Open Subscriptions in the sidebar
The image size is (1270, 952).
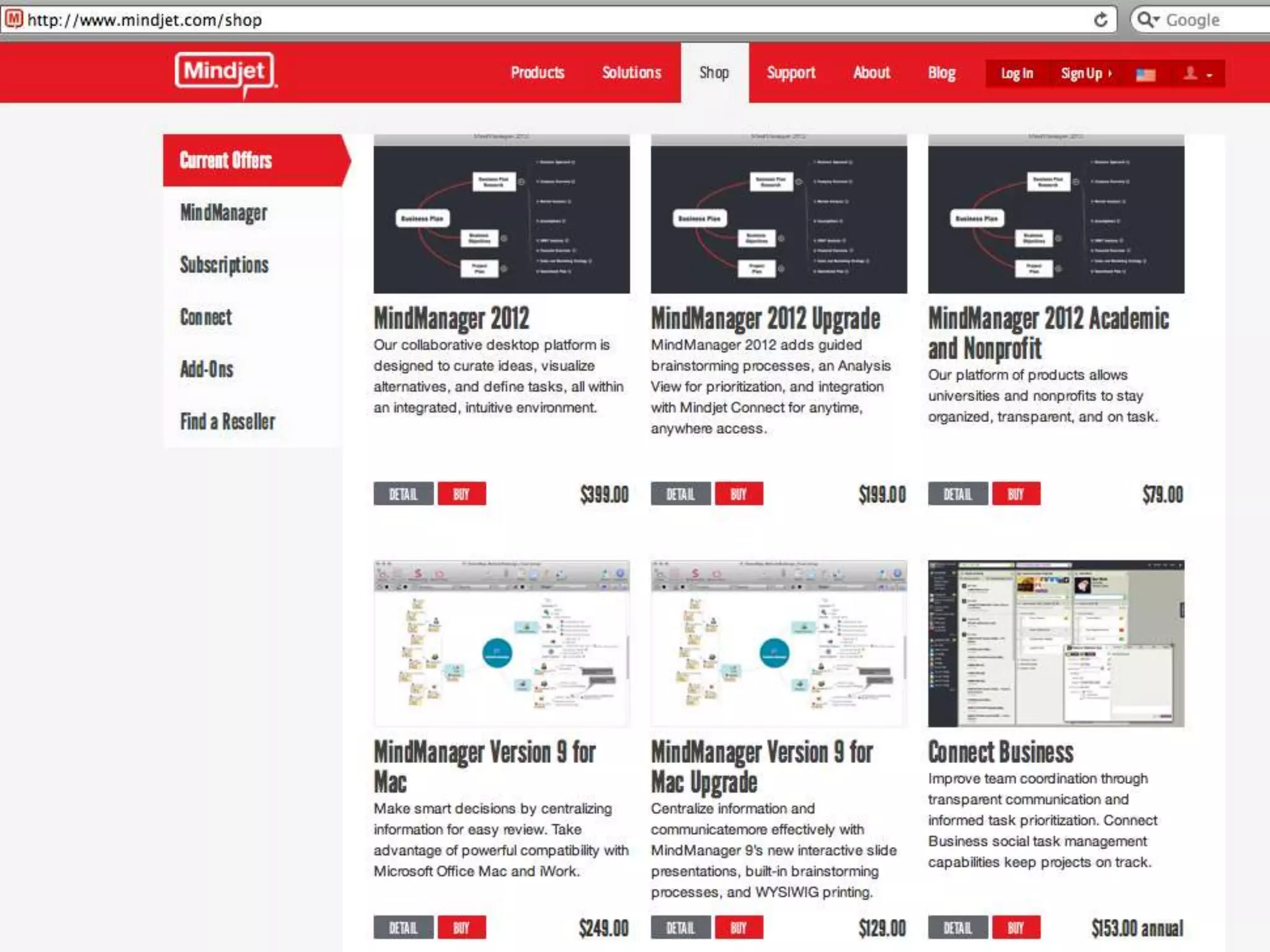tap(224, 265)
